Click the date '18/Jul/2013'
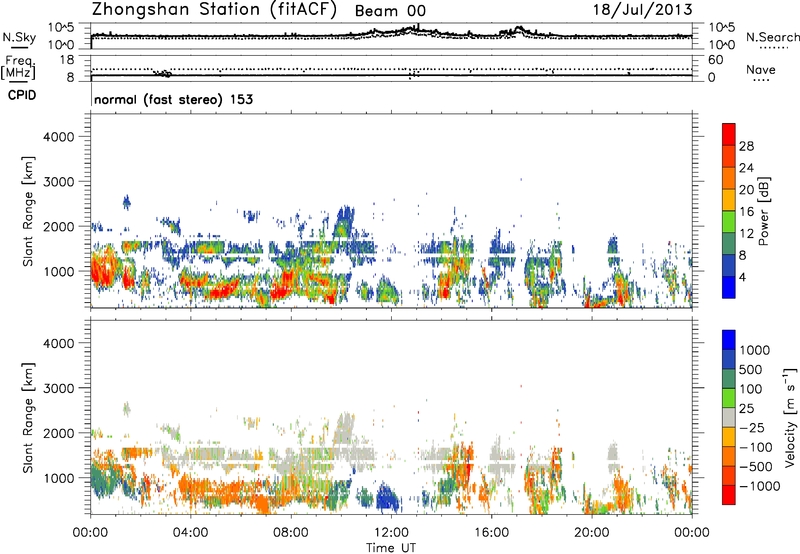This screenshot has width=800, height=554. pos(642,10)
